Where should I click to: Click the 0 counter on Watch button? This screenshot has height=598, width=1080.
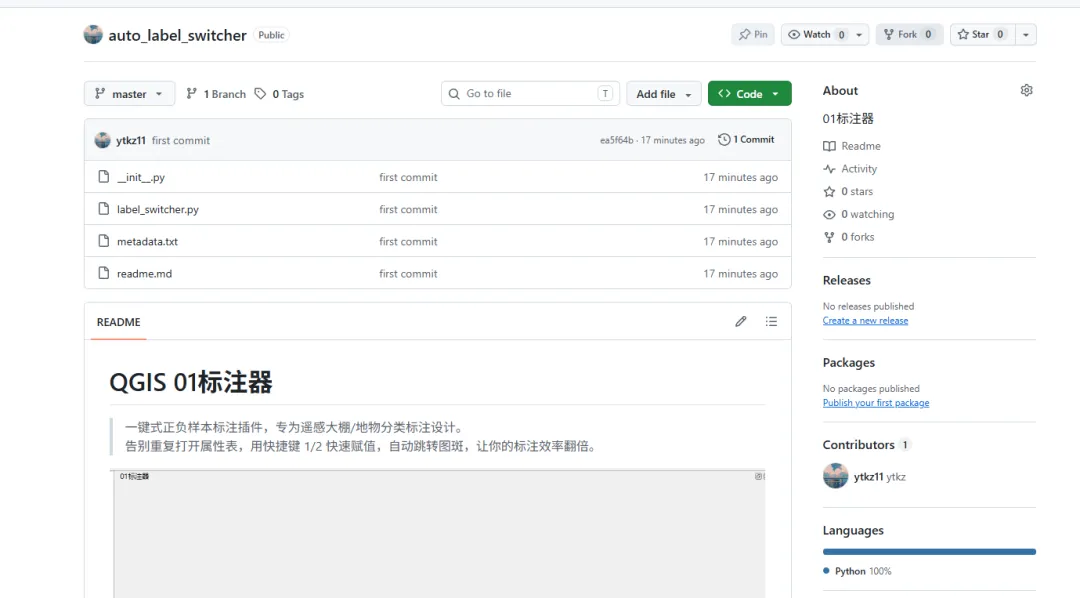pyautogui.click(x=841, y=34)
